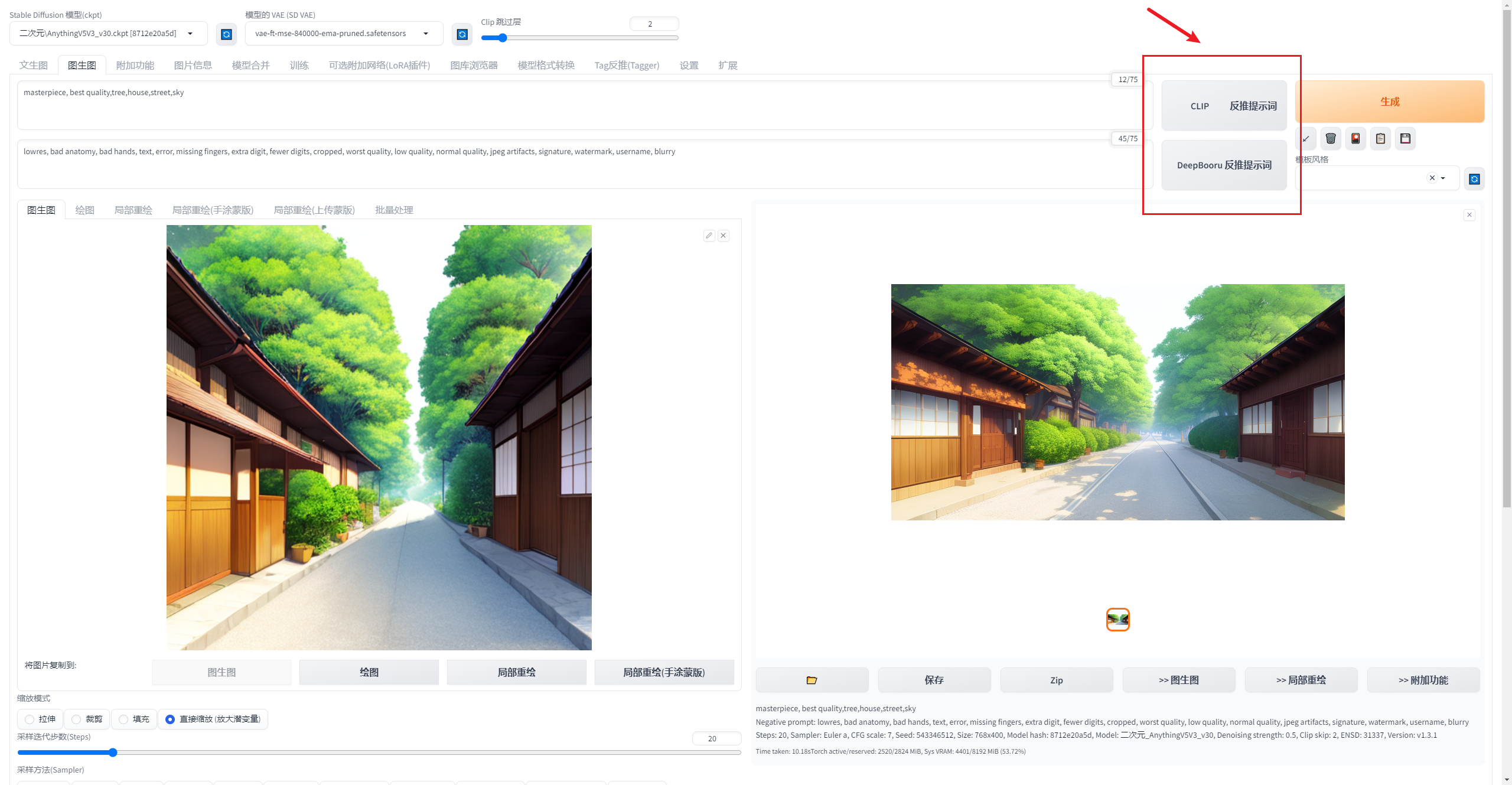Open the output folder icon button

812,680
